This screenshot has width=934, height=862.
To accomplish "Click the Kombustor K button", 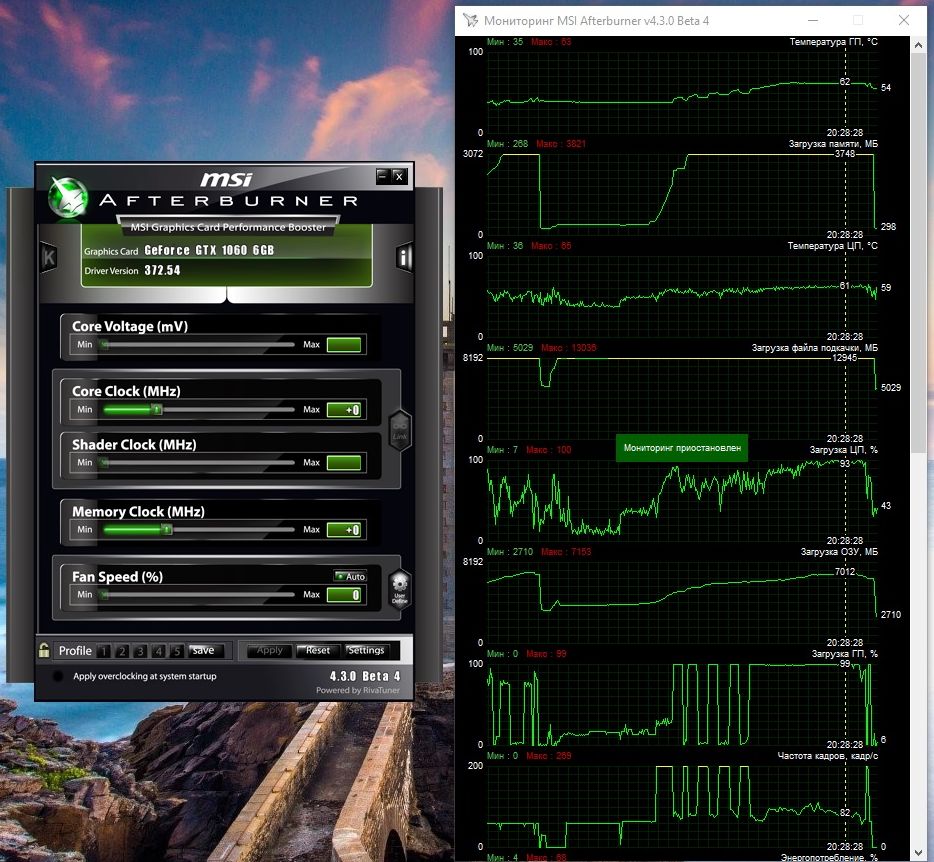I will (49, 257).
